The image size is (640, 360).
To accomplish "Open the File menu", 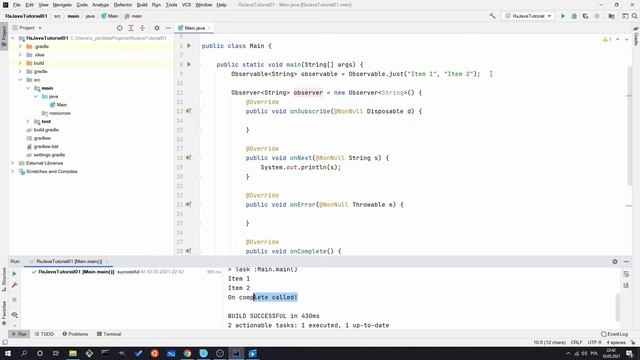I will pos(17,5).
